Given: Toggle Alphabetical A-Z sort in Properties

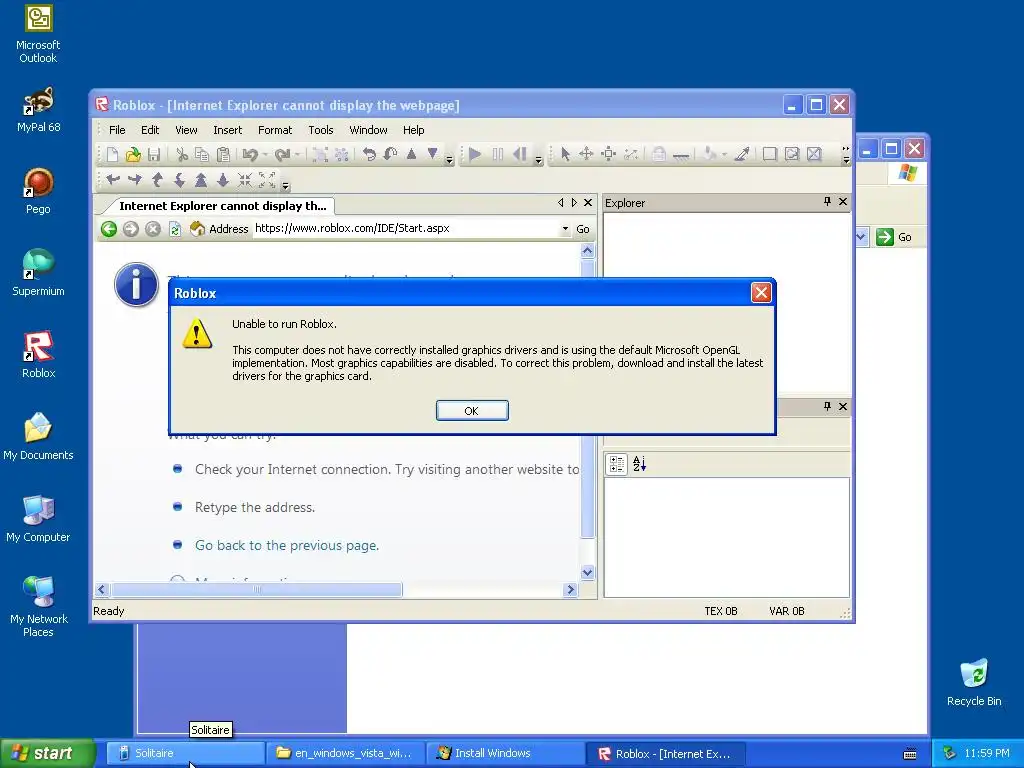Looking at the screenshot, I should click(x=639, y=464).
